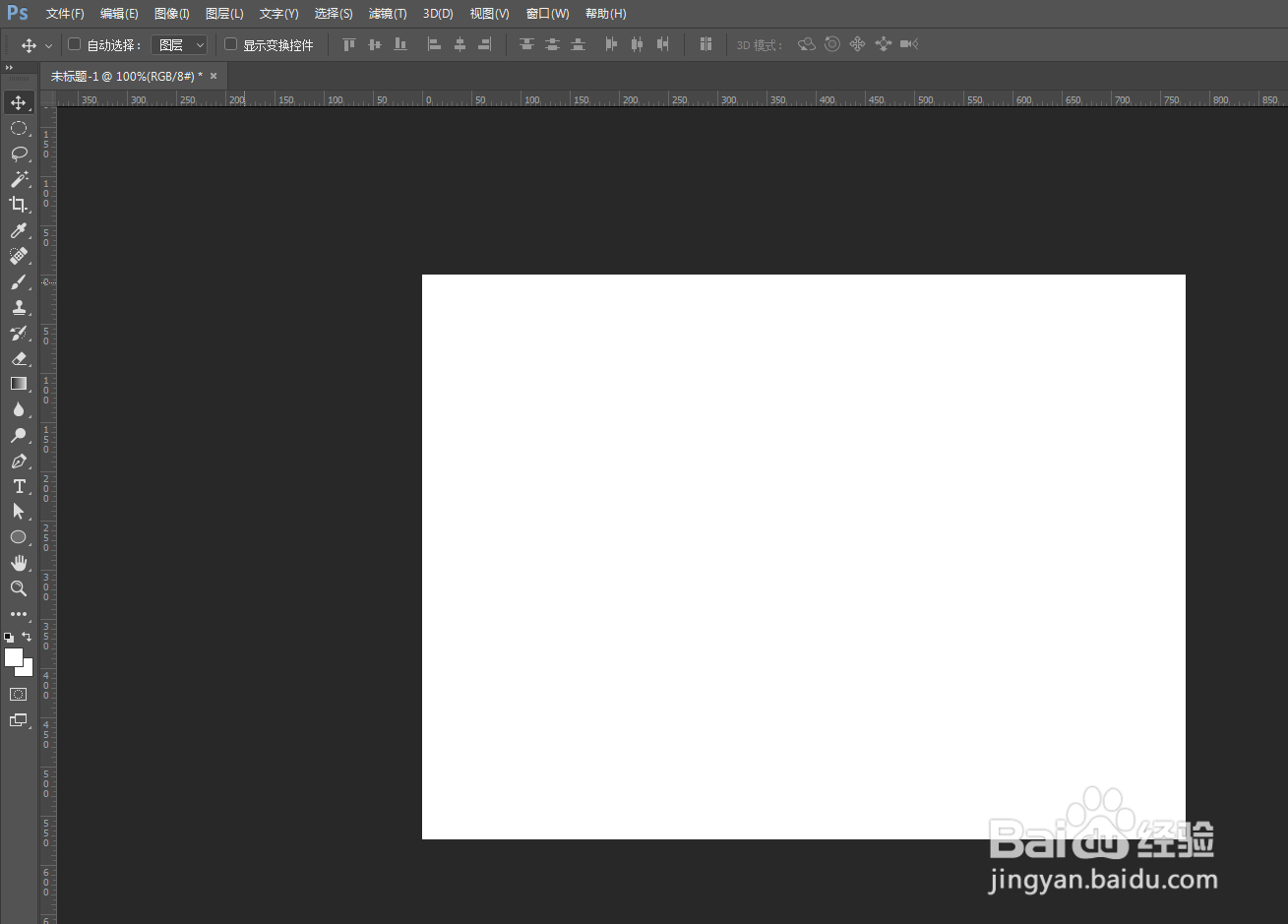The height and width of the screenshot is (924, 1288).
Task: Open the 3D(D) menu
Action: pyautogui.click(x=438, y=14)
